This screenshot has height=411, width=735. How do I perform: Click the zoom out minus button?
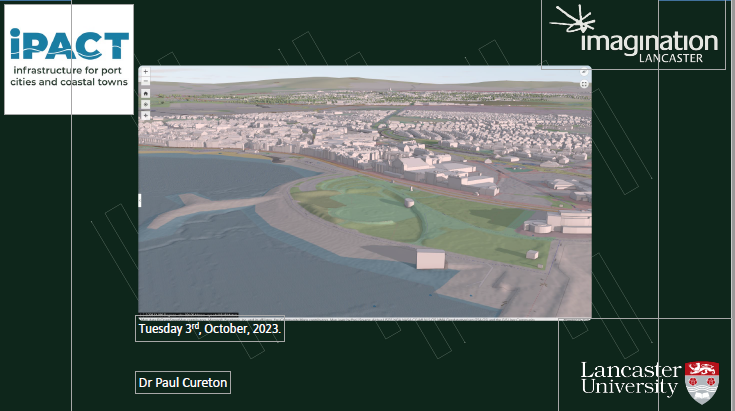click(145, 82)
